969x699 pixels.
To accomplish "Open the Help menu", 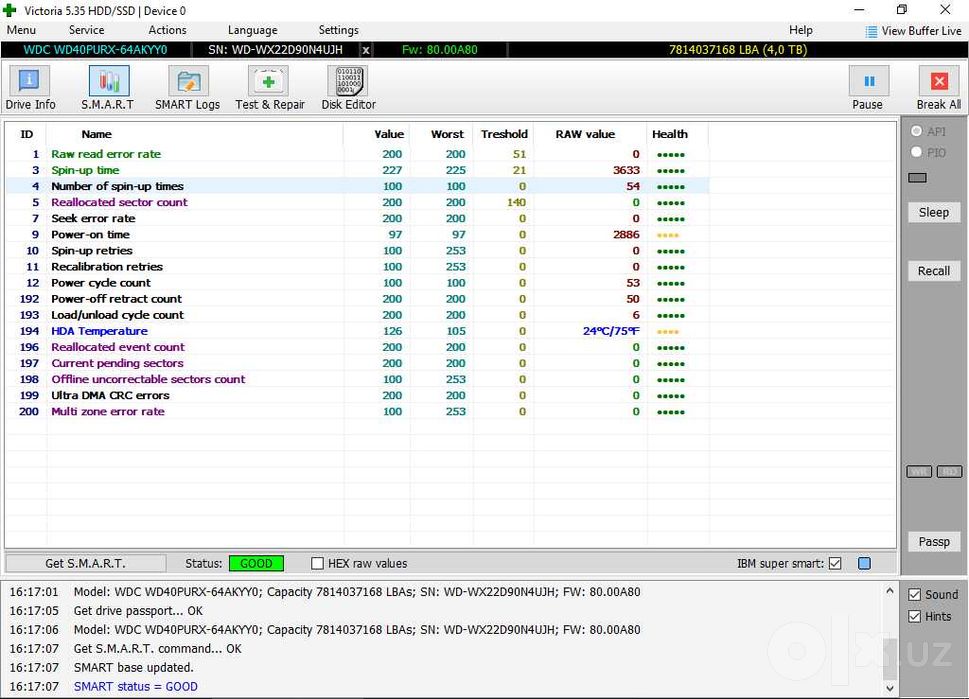I will click(801, 30).
